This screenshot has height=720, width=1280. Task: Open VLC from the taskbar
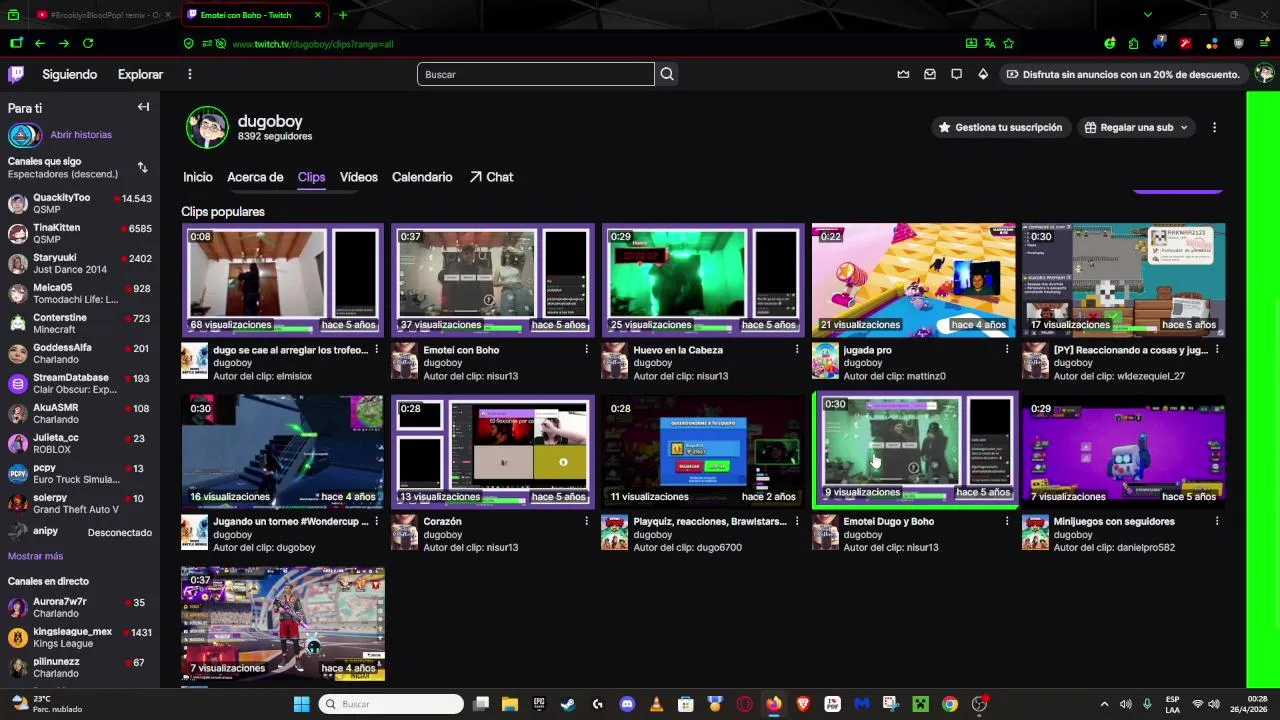click(x=656, y=704)
